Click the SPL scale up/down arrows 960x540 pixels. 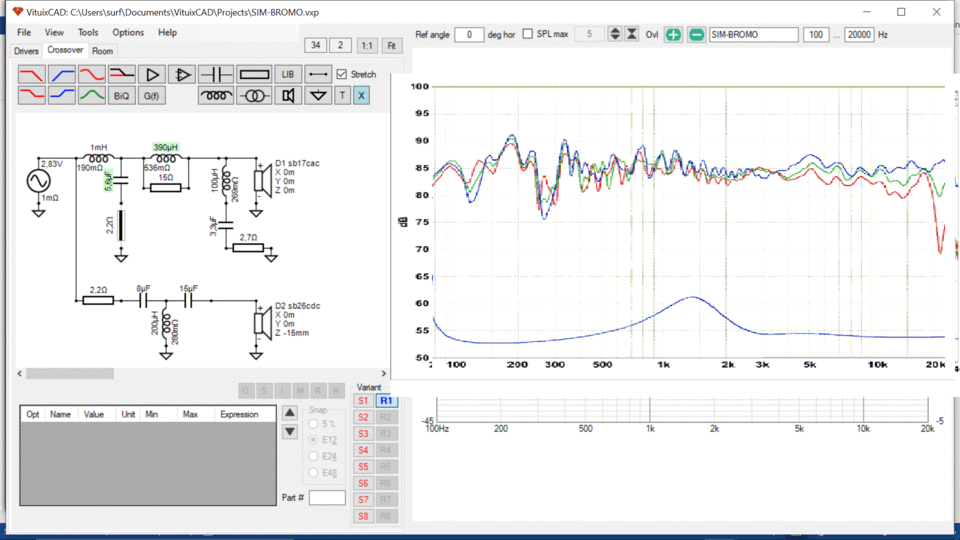[615, 34]
